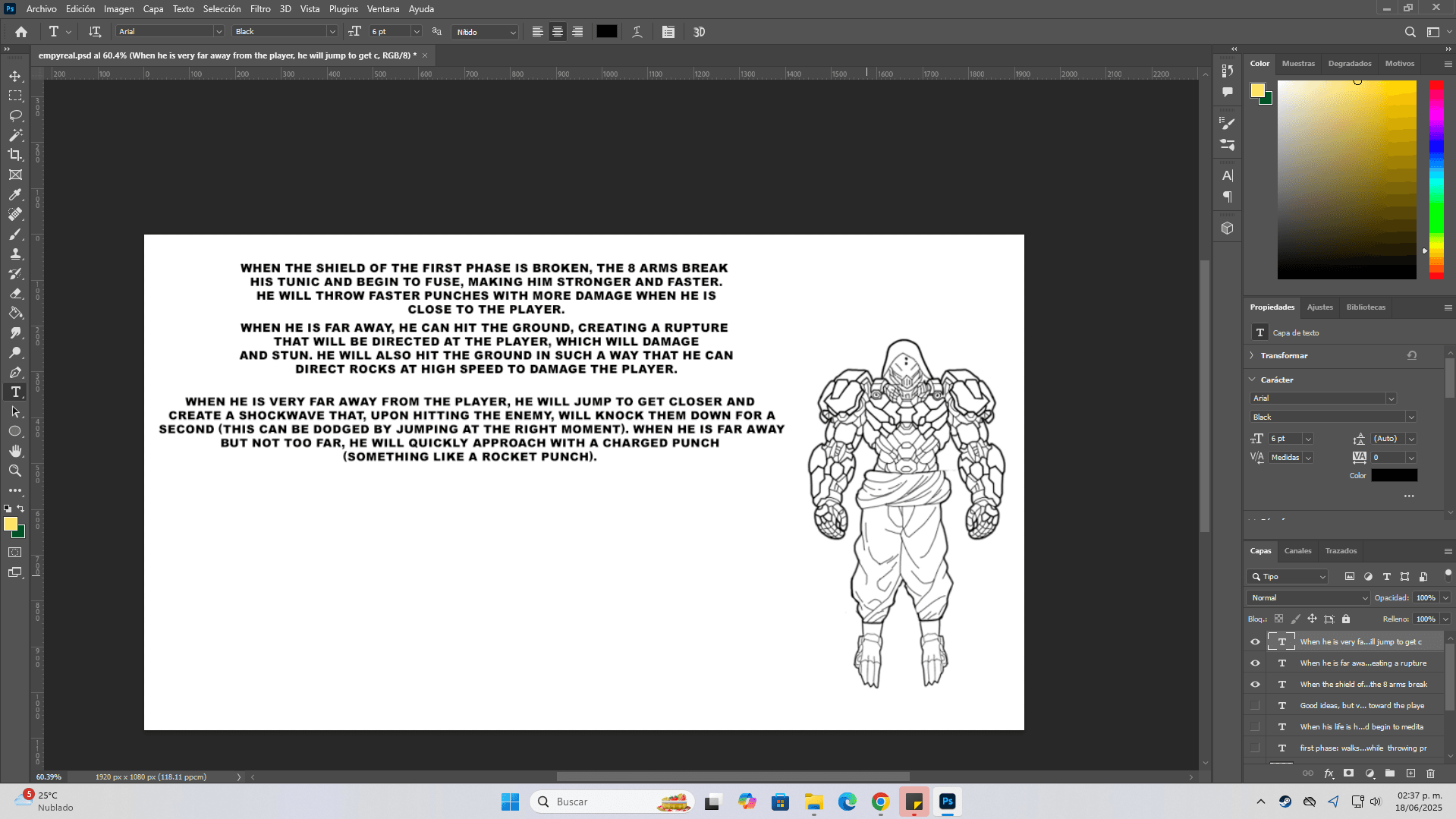The height and width of the screenshot is (819, 1456).
Task: Activate the Zoom tool in toolbar
Action: (15, 471)
